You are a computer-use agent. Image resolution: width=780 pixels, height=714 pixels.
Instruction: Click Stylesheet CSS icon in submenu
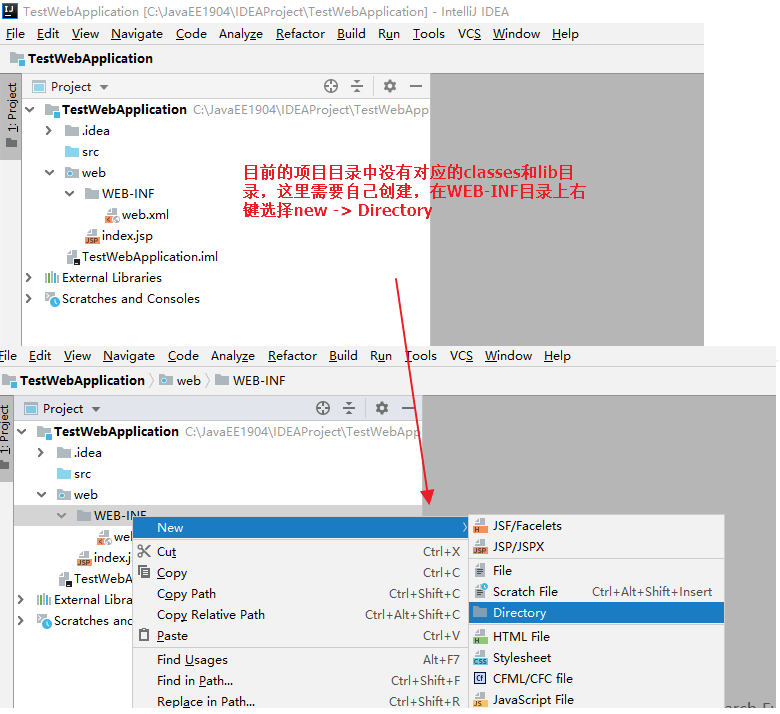point(481,658)
